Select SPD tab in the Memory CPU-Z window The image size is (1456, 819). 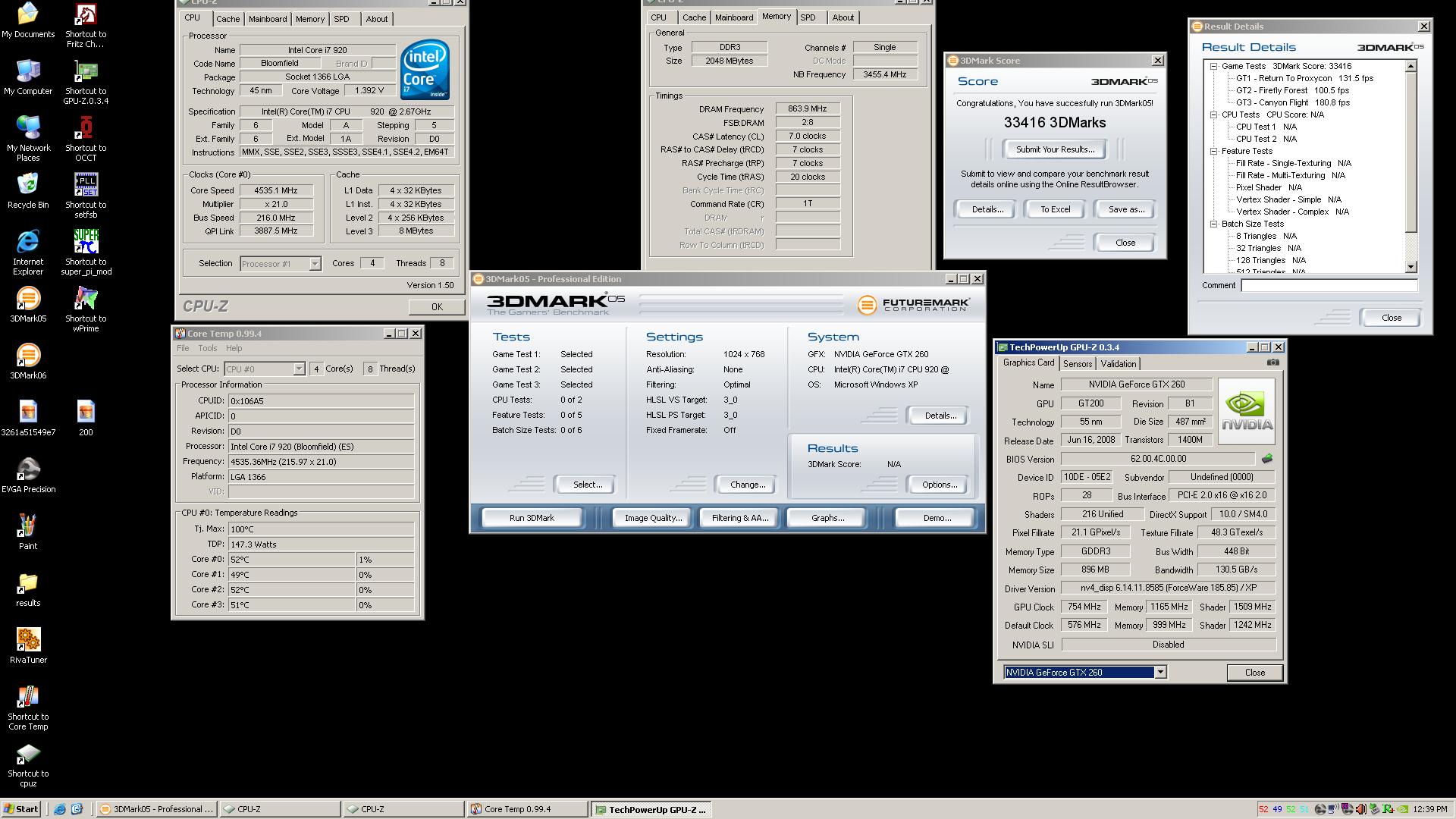point(808,17)
